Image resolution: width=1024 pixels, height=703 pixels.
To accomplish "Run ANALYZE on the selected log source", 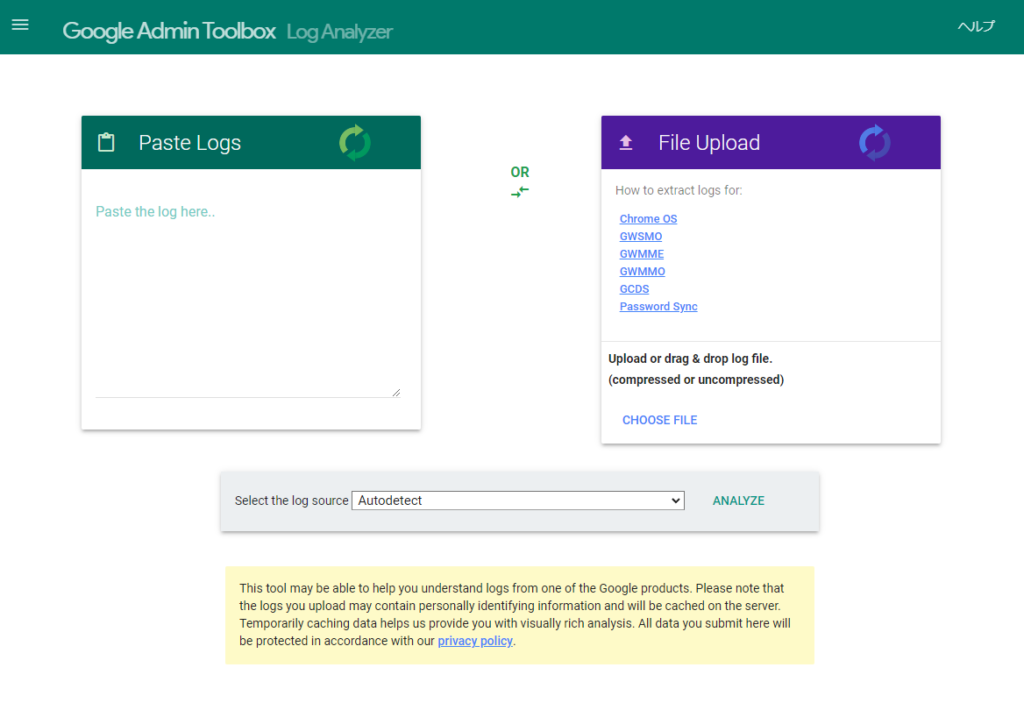I will click(738, 500).
